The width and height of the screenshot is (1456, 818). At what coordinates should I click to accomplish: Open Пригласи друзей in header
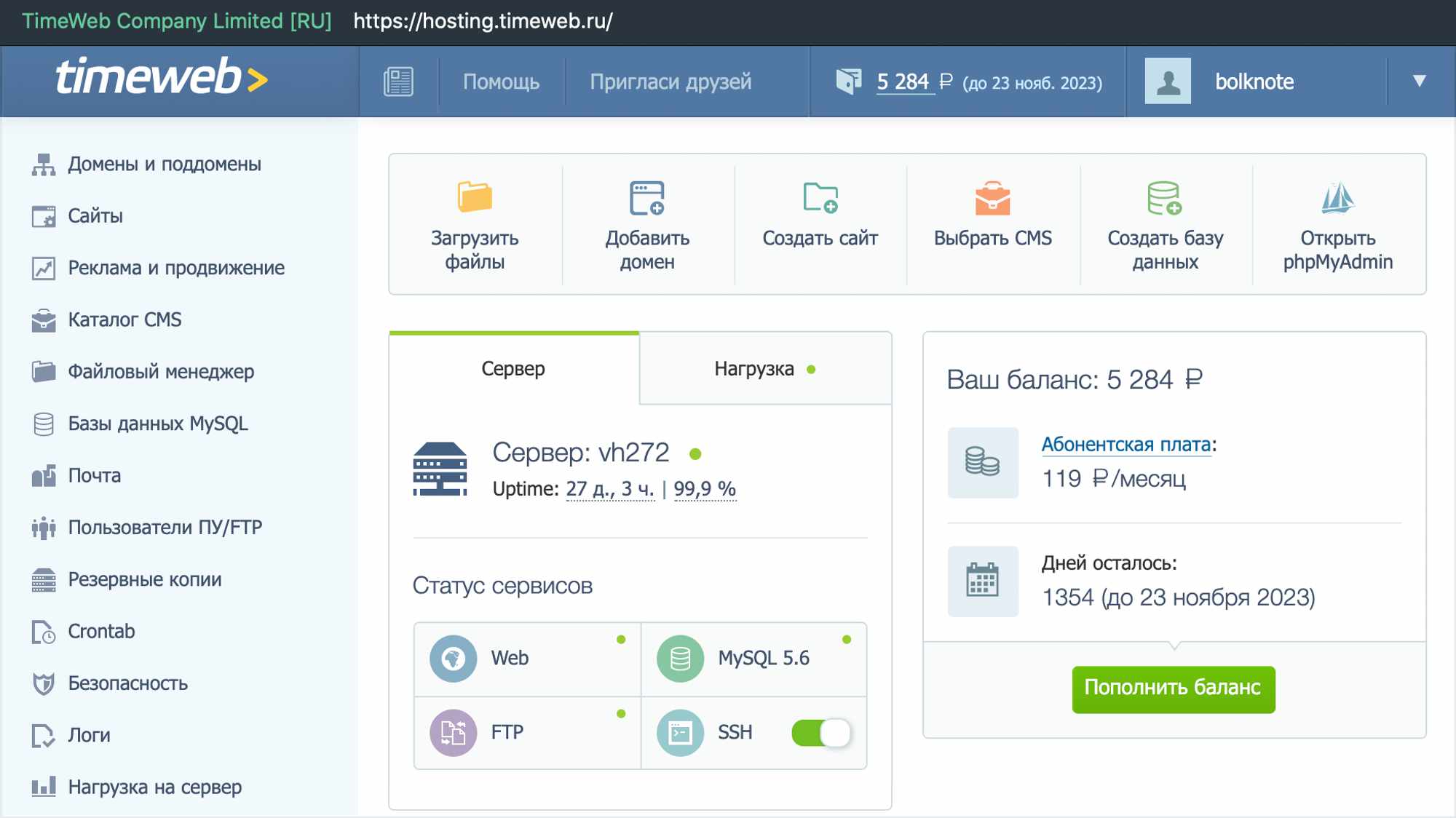(x=670, y=82)
